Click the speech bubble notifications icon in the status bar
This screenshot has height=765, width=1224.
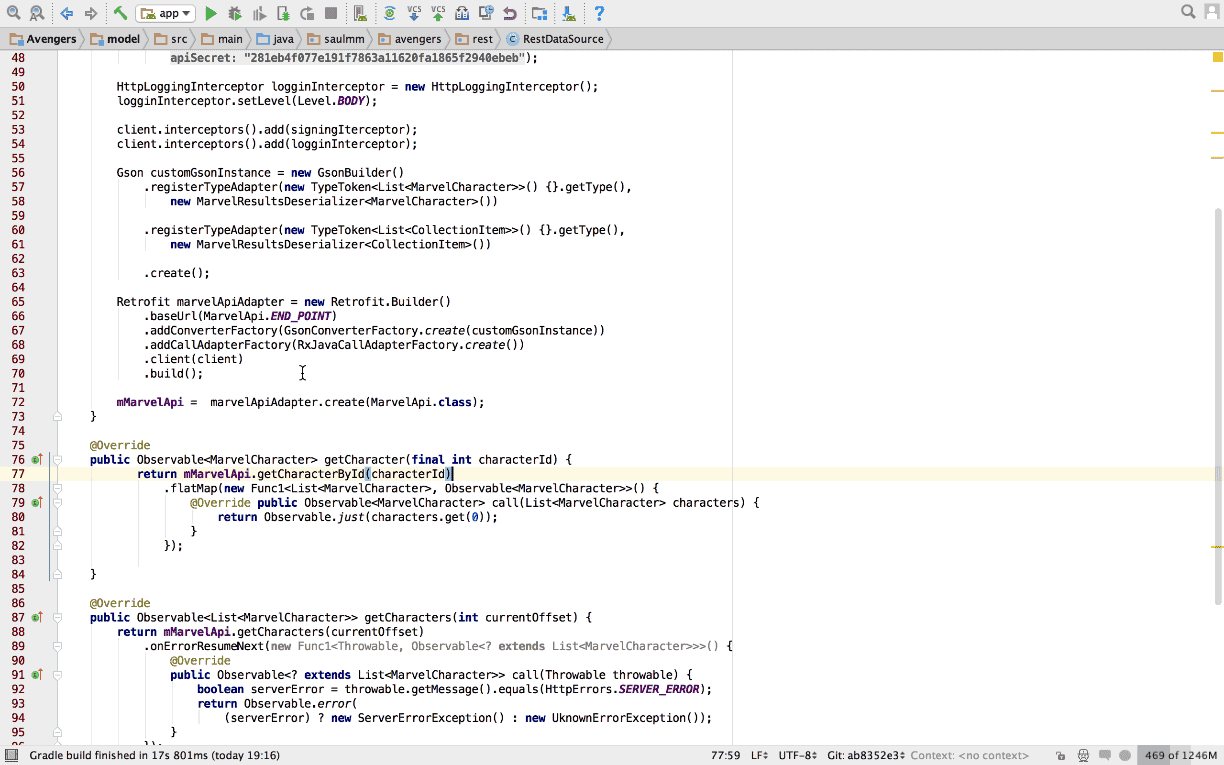[1104, 755]
